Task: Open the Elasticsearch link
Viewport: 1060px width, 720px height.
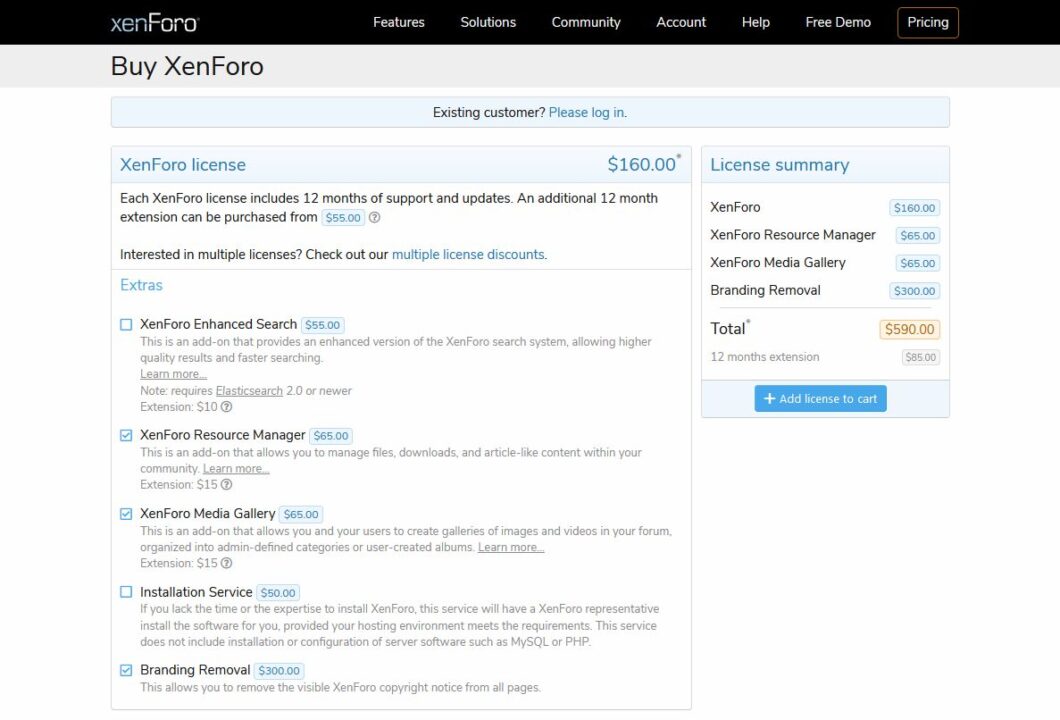Action: pos(249,391)
